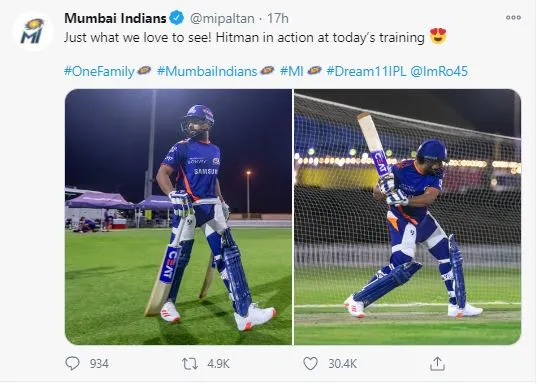Open the #Dream11IPL hashtag
The width and height of the screenshot is (538, 384).
click(366, 71)
